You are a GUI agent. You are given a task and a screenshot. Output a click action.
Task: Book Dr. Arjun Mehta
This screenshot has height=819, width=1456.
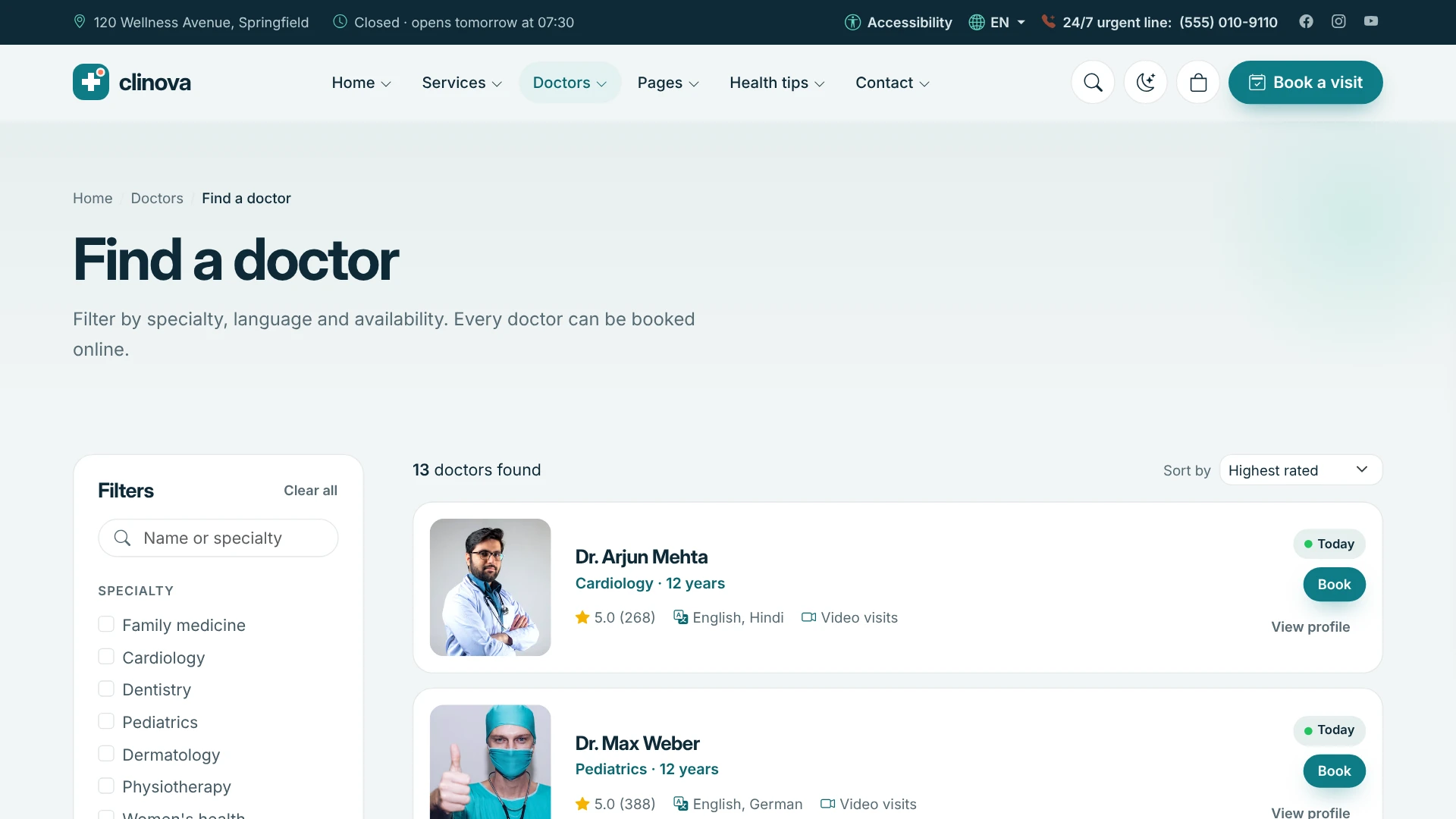tap(1334, 585)
